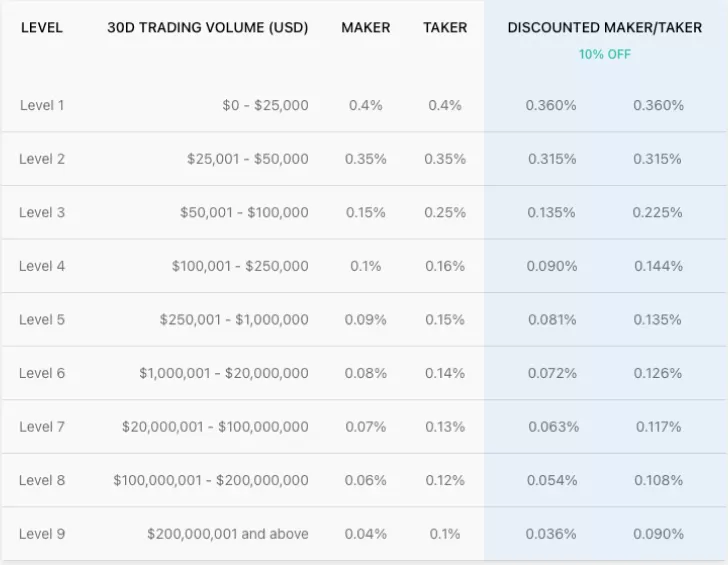728x565 pixels.
Task: Select the Level 7 row label
Action: point(42,427)
